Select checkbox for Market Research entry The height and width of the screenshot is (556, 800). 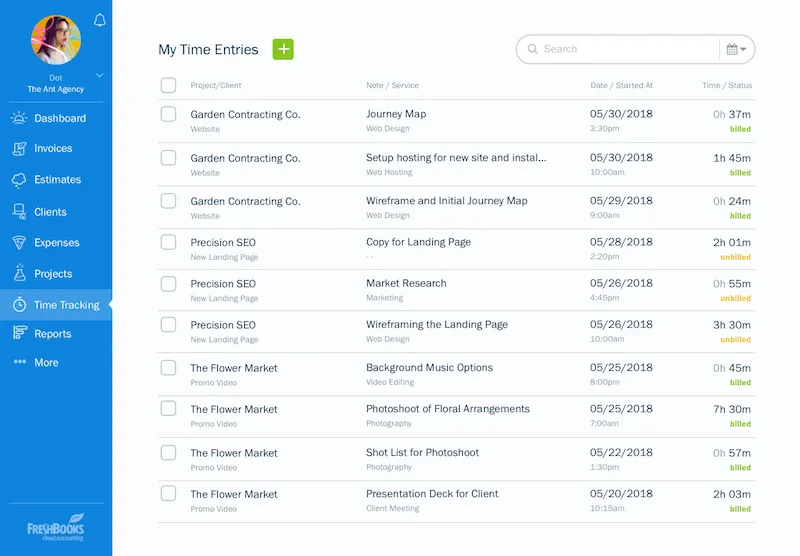[x=168, y=284]
